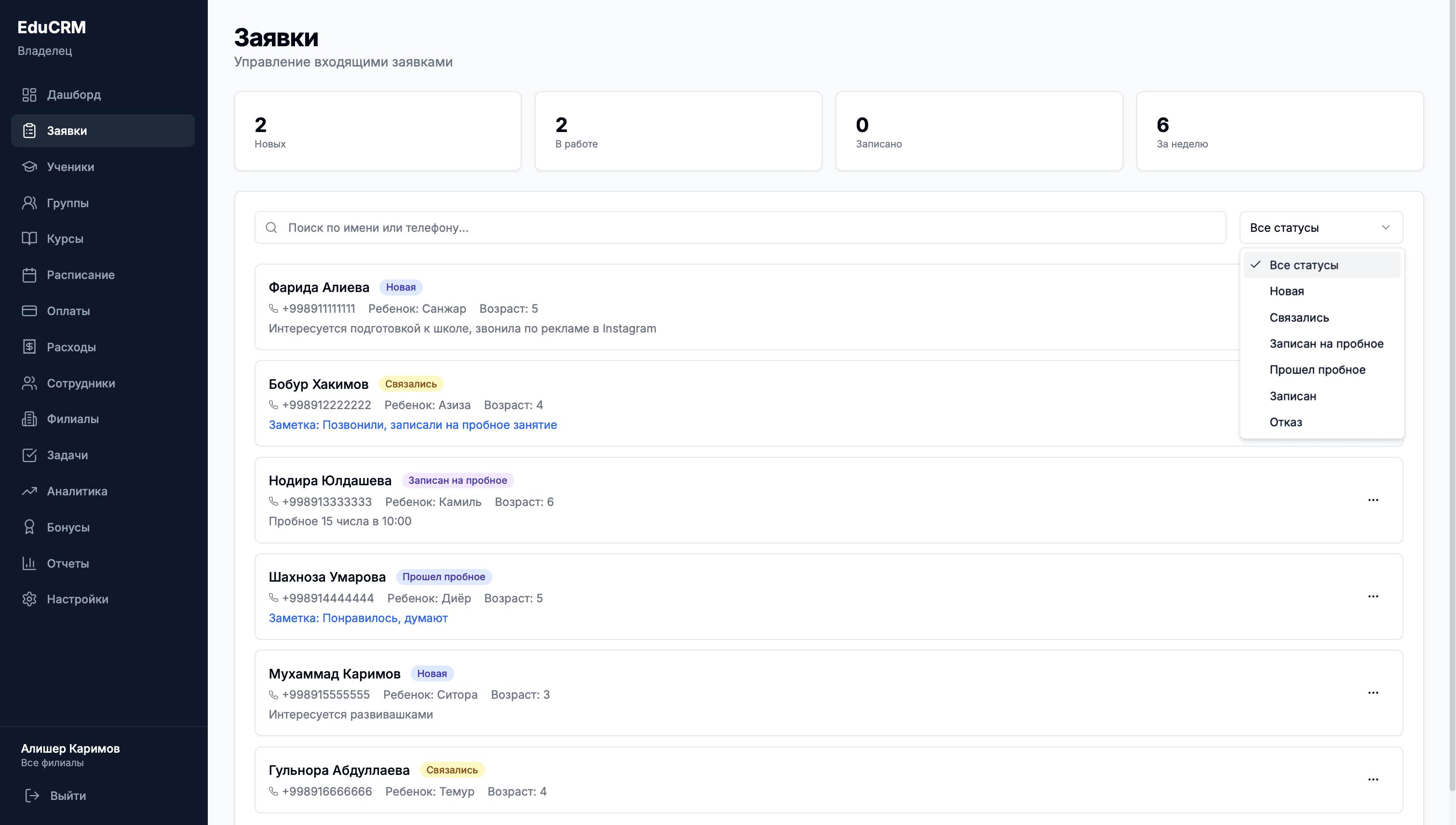Select the checked Все статусы option
Image resolution: width=1456 pixels, height=825 pixels.
coord(1321,265)
